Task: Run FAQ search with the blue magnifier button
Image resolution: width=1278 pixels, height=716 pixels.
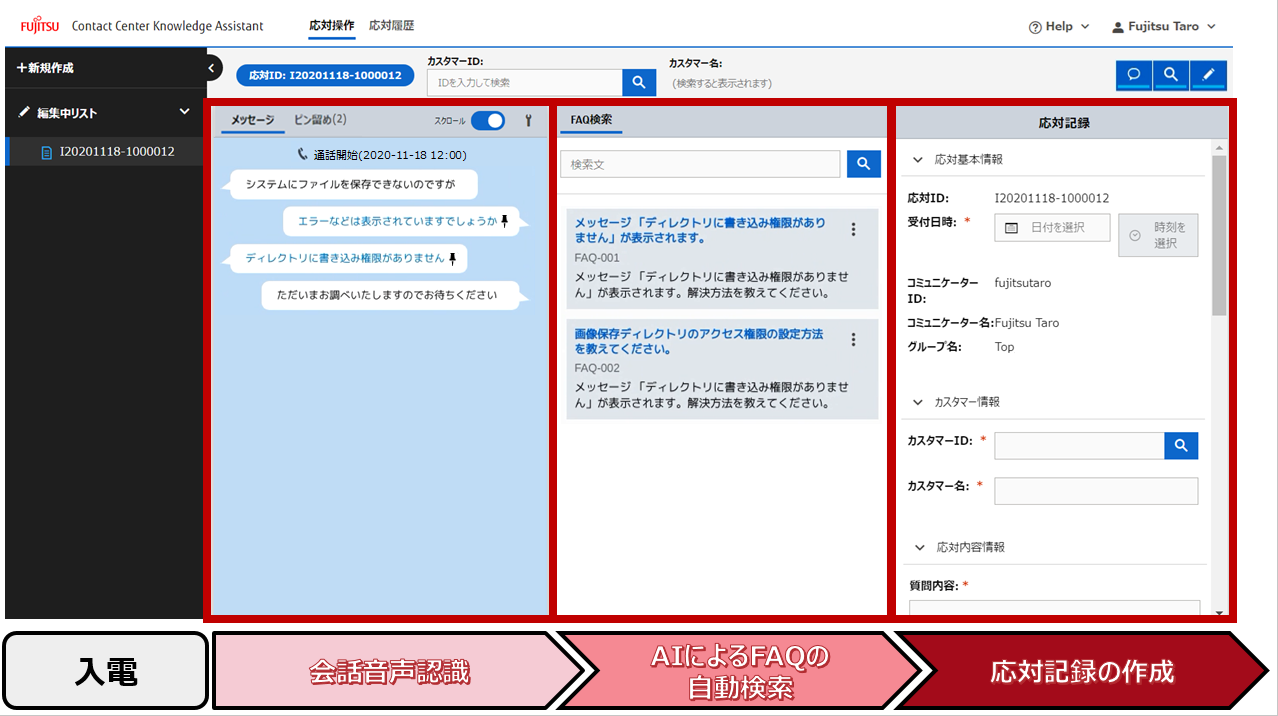Action: [863, 164]
